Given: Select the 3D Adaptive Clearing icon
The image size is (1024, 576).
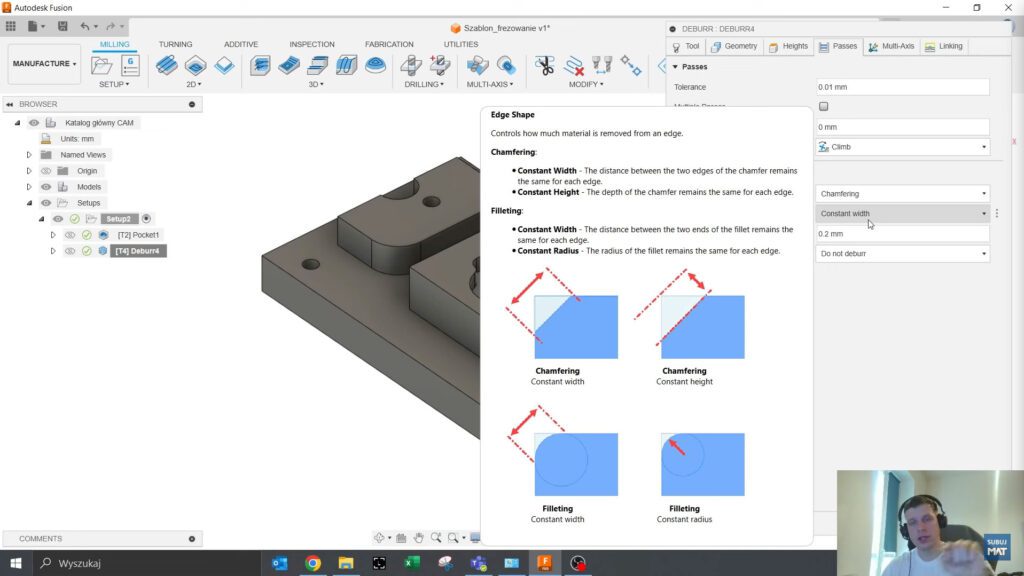Looking at the screenshot, I should click(260, 66).
